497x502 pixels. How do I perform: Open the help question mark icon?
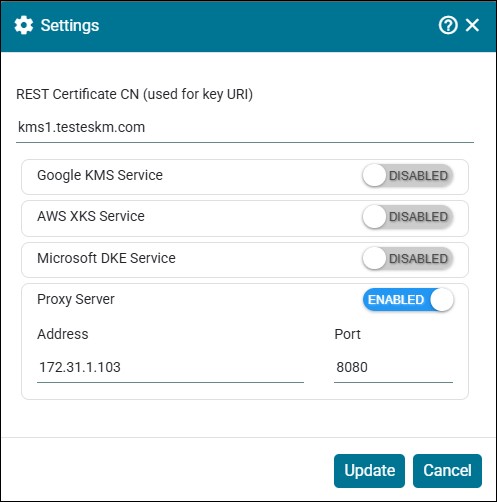click(448, 25)
